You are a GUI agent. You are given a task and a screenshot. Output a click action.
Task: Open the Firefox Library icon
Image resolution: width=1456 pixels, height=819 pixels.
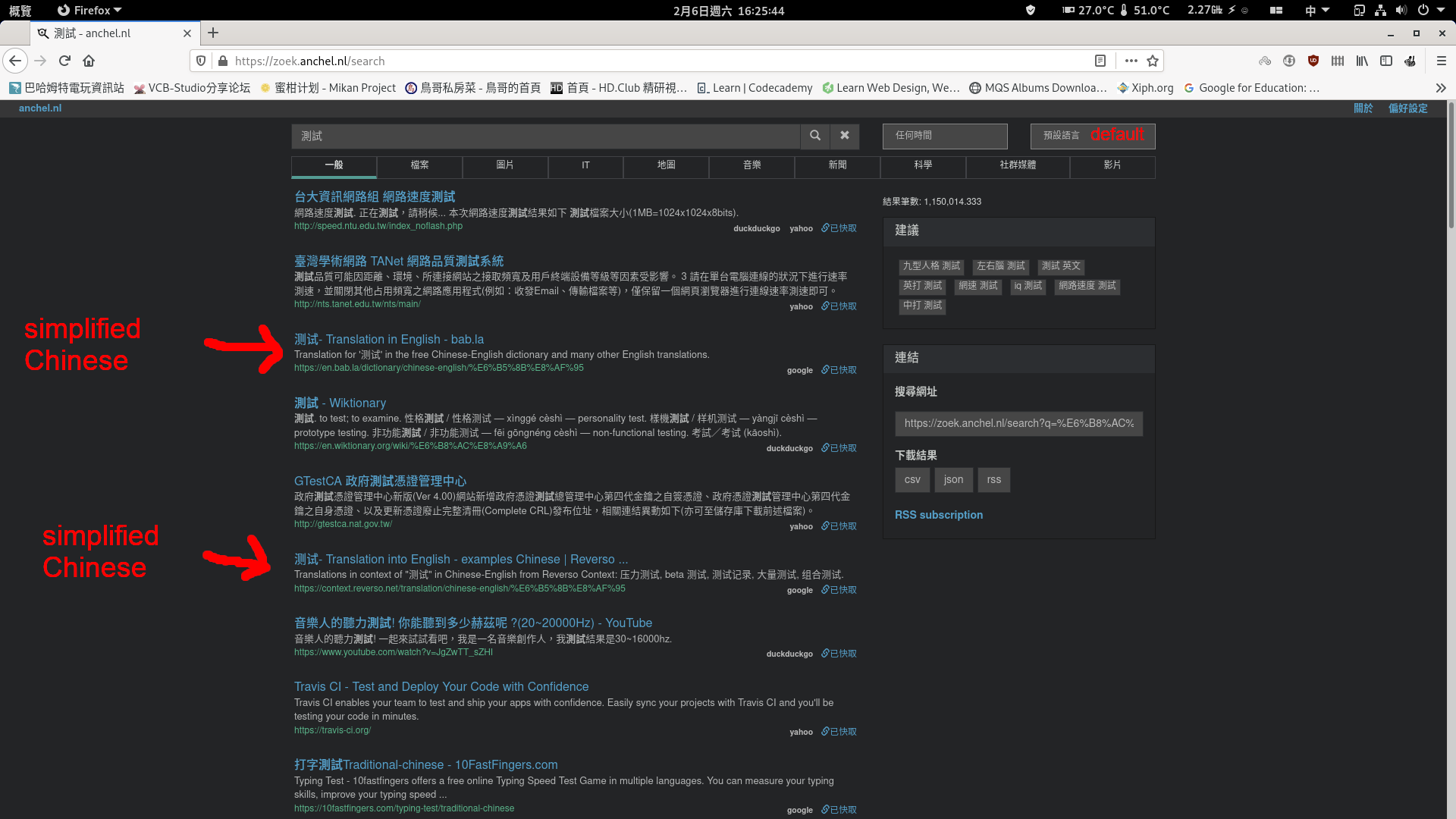point(1363,61)
